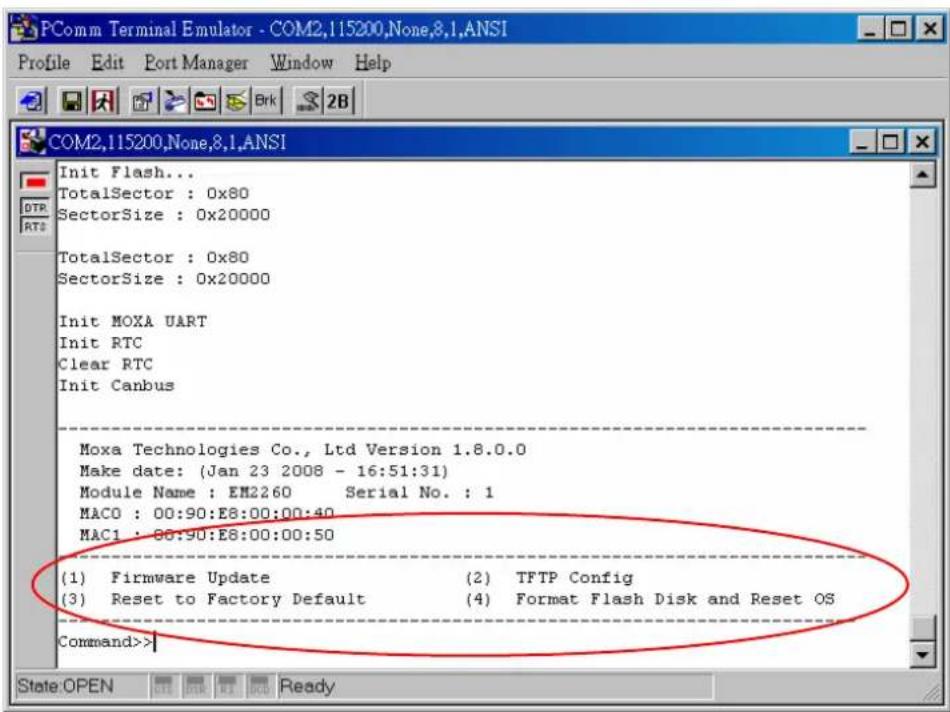The image size is (950, 712).
Task: Click the 'Make date' line
Action: (264, 471)
